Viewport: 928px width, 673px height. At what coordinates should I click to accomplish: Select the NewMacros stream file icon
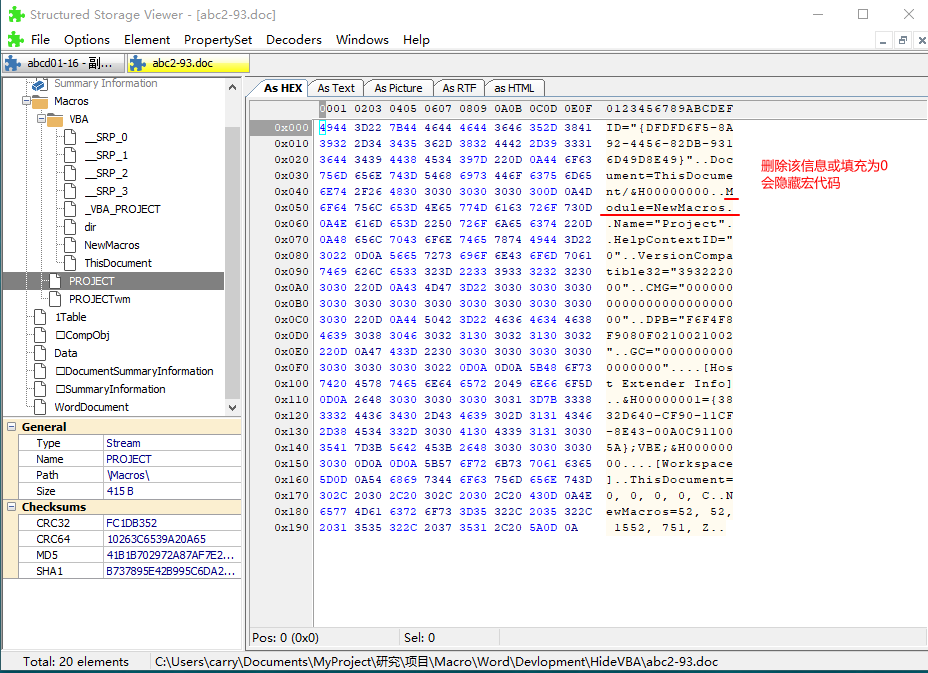click(x=70, y=245)
